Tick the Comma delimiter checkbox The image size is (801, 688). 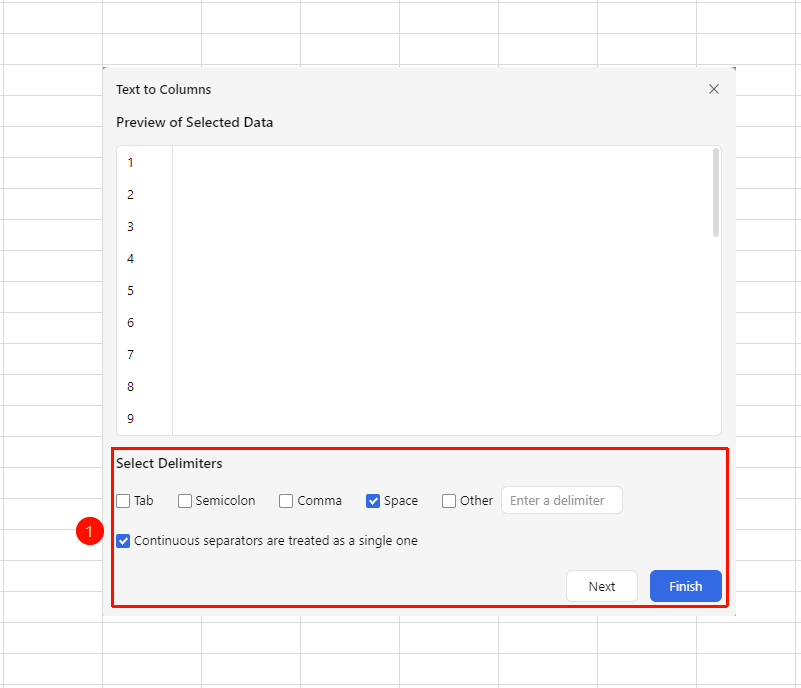[x=286, y=501]
